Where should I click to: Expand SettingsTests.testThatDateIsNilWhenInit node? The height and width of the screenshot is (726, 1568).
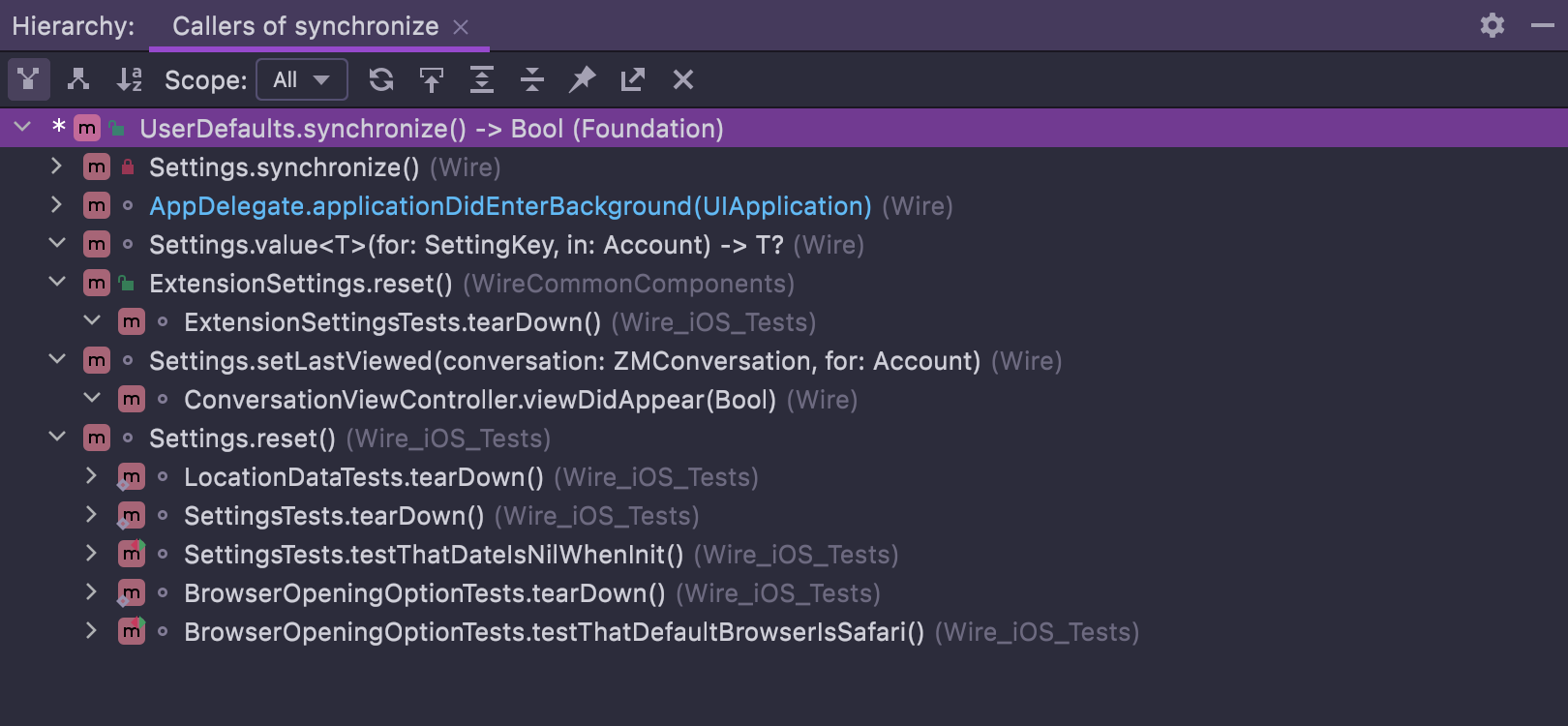coord(91,554)
